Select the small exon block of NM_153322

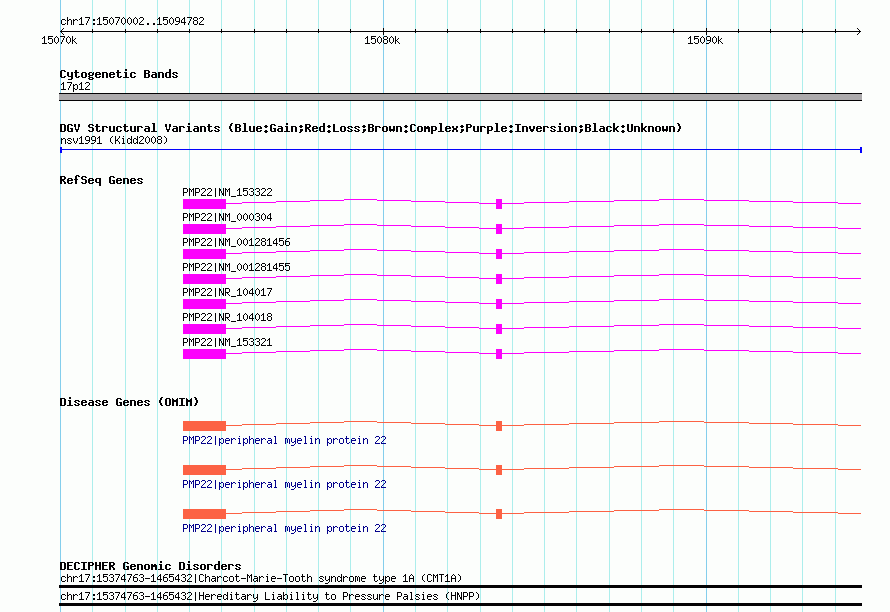(499, 204)
